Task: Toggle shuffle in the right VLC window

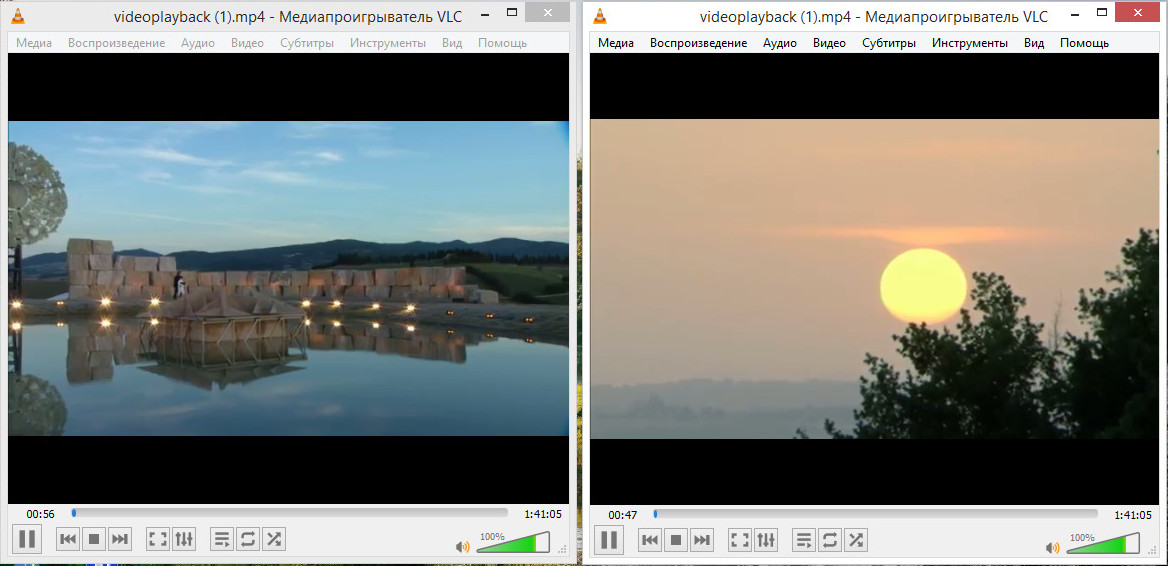Action: [x=855, y=539]
